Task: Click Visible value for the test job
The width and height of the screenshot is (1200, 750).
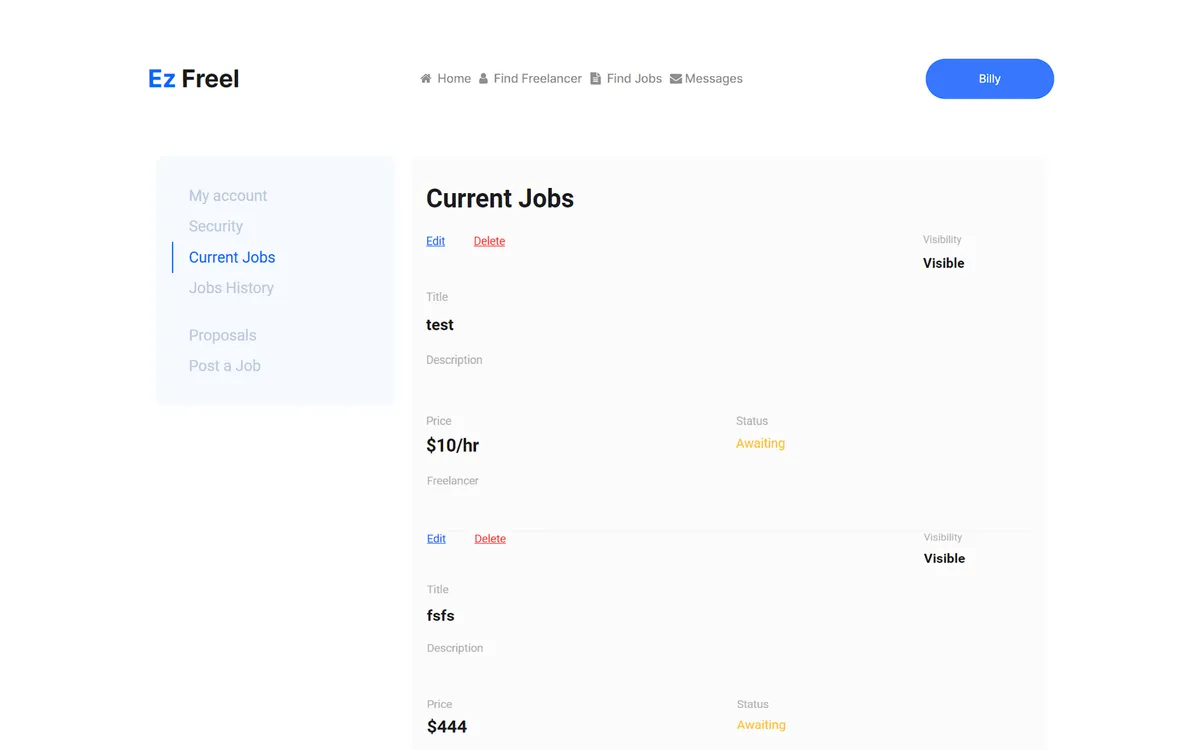Action: coord(944,263)
